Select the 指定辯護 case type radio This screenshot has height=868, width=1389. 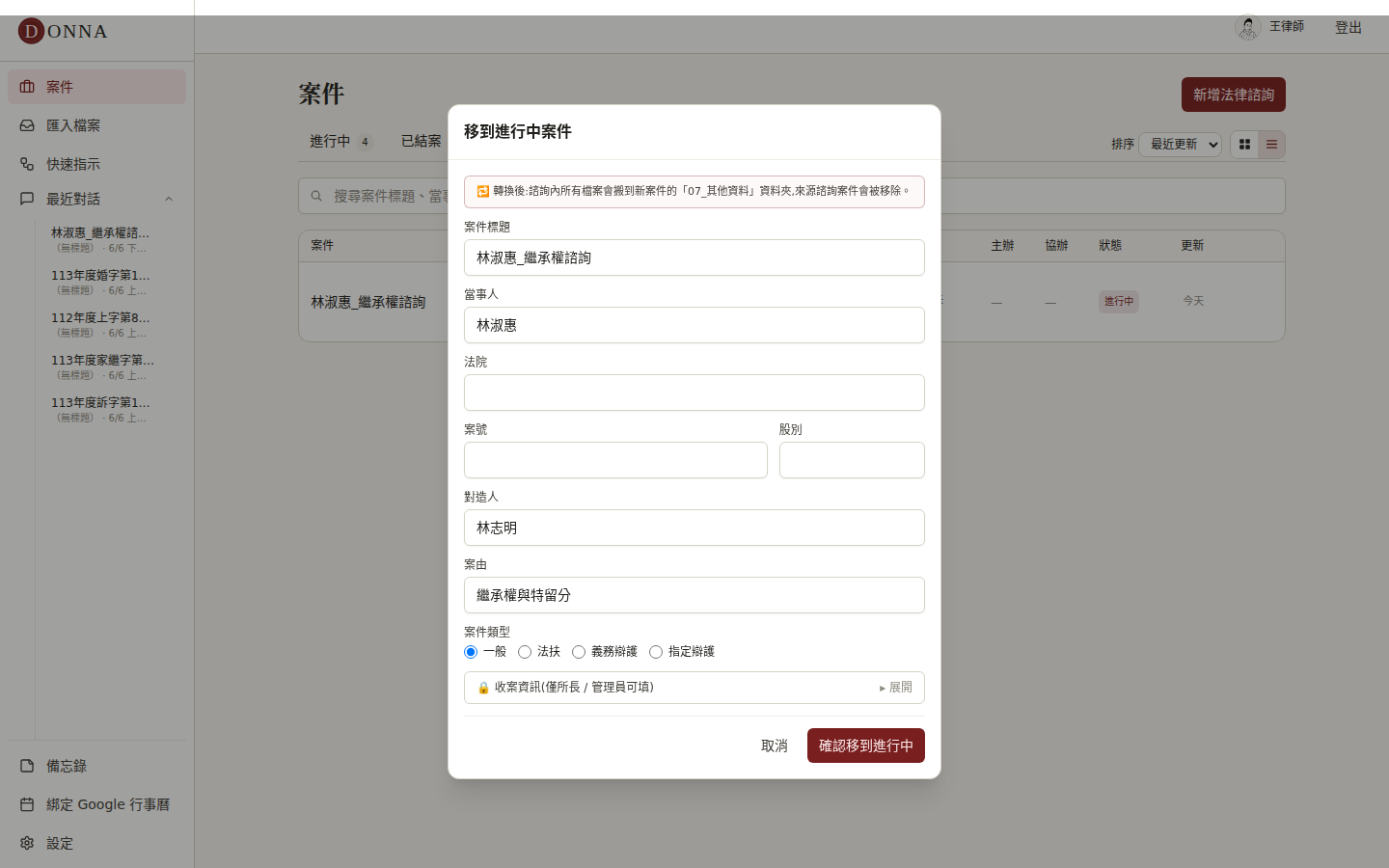[656, 652]
